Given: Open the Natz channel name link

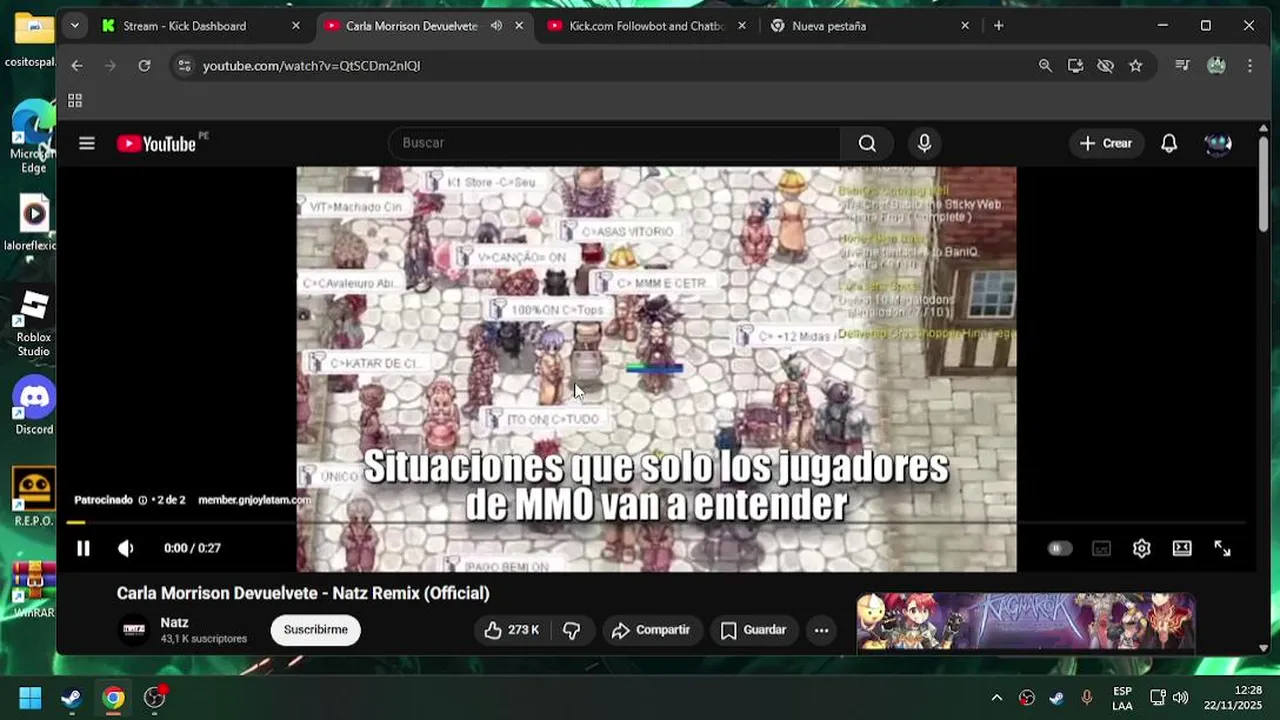Looking at the screenshot, I should [174, 623].
